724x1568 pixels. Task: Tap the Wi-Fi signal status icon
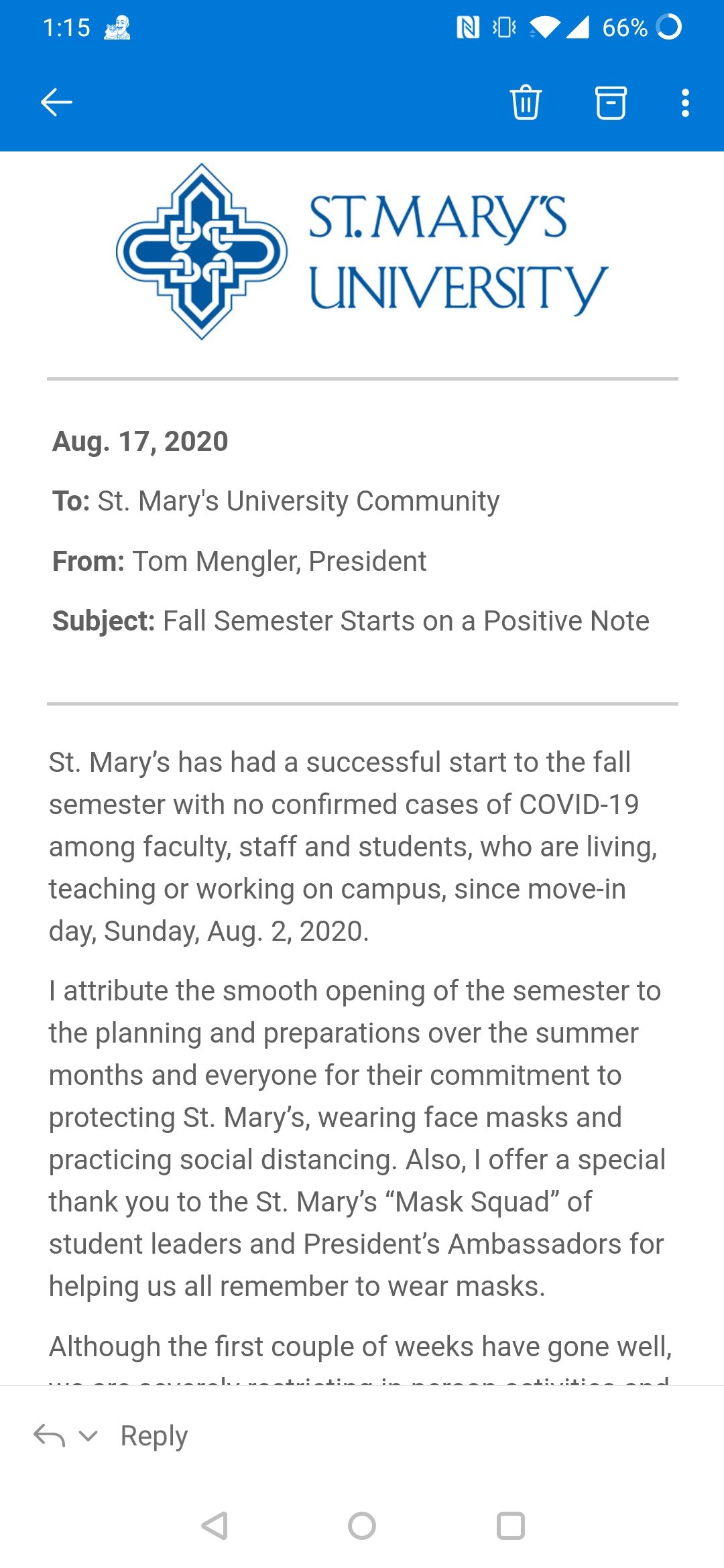pos(544,27)
